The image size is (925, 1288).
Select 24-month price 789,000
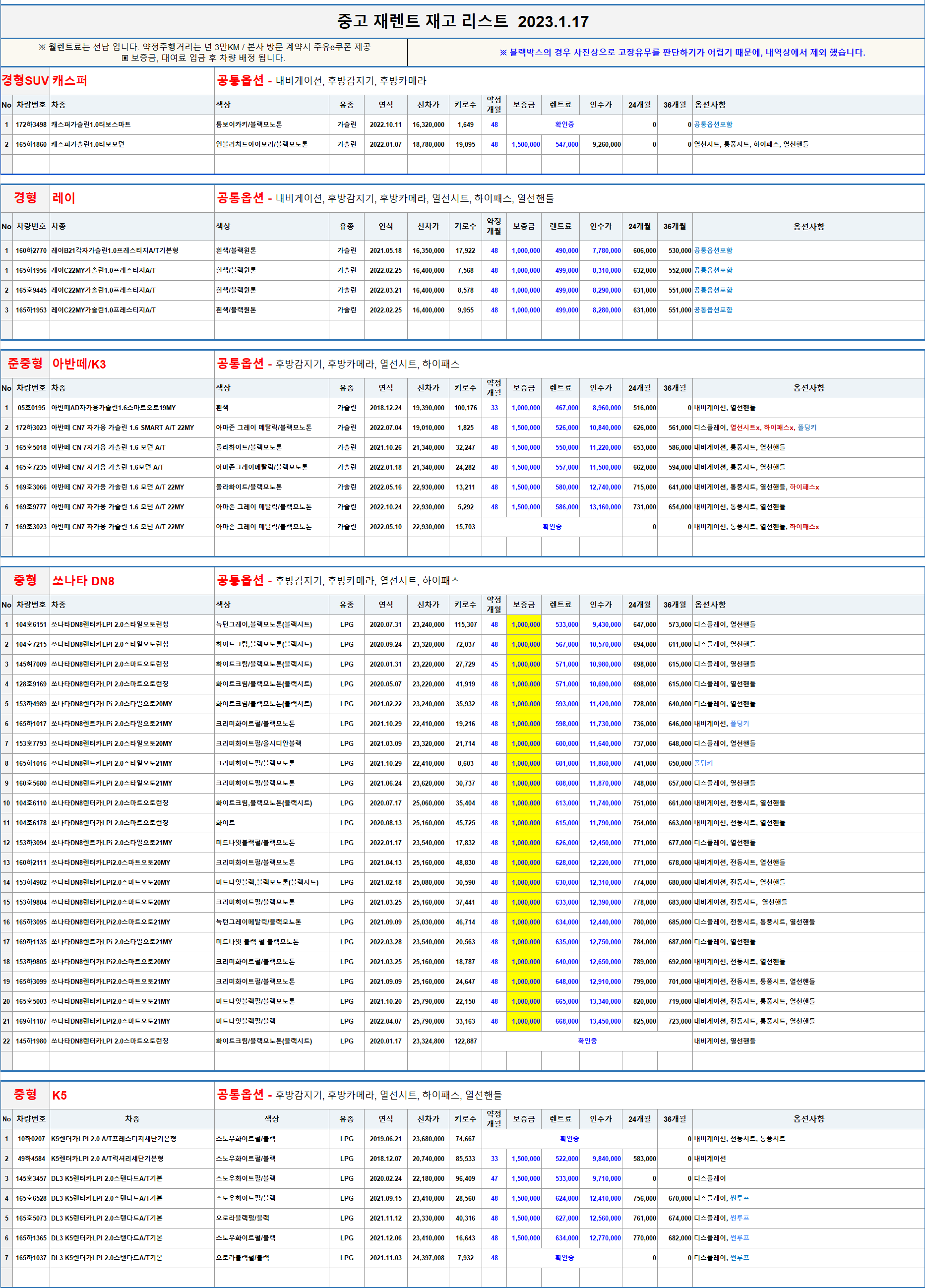[644, 962]
